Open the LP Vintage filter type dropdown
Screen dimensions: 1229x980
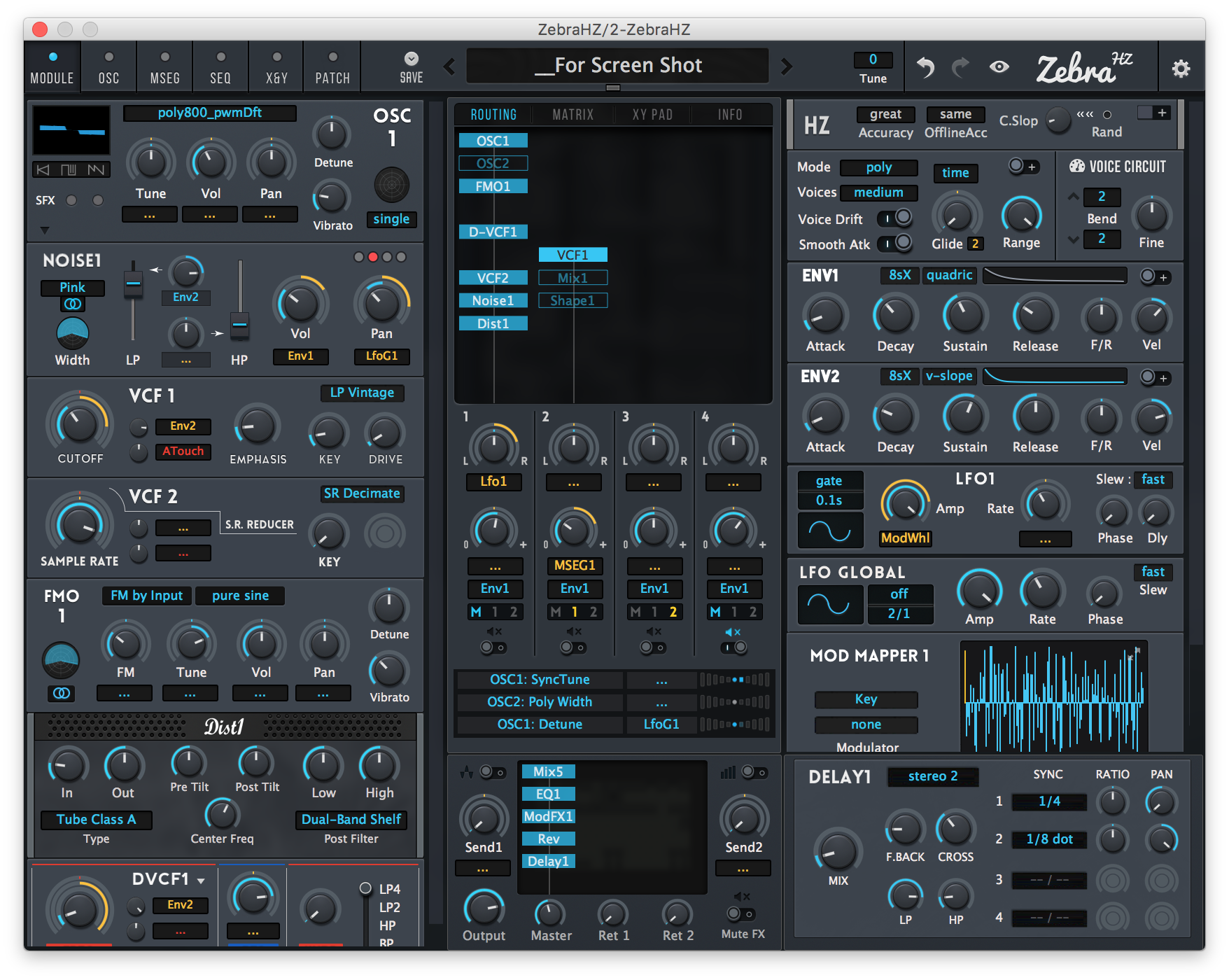(x=362, y=393)
